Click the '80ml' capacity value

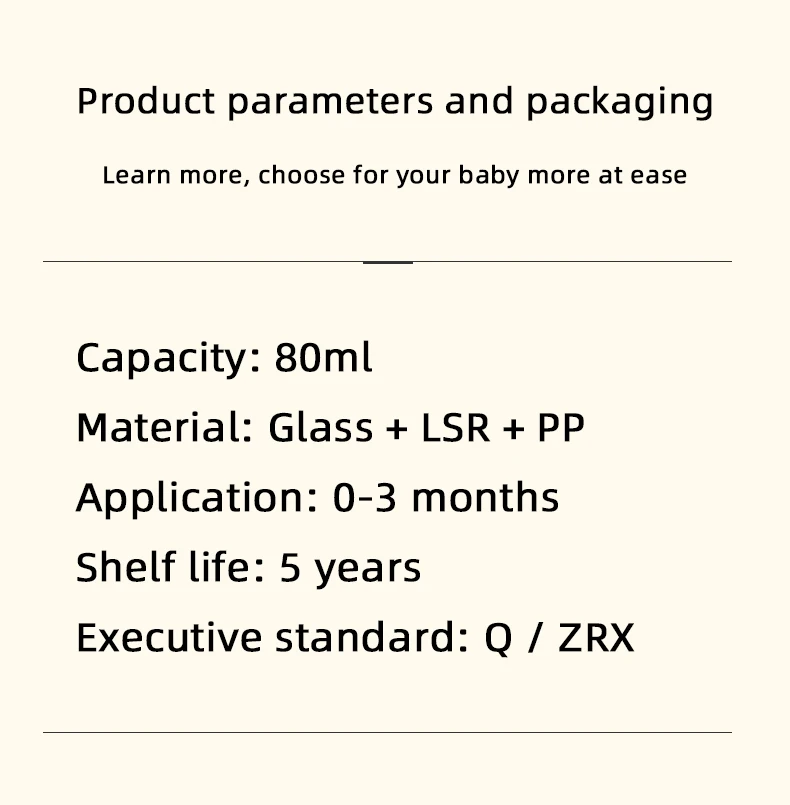tap(324, 358)
